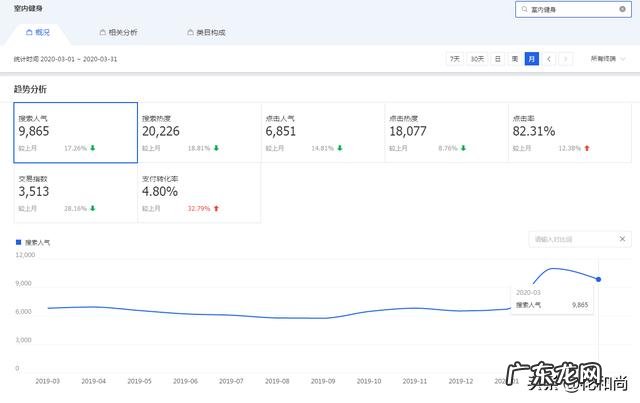Viewport: 640px width, 403px height.
Task: Select the 7天 time range
Action: click(x=455, y=59)
